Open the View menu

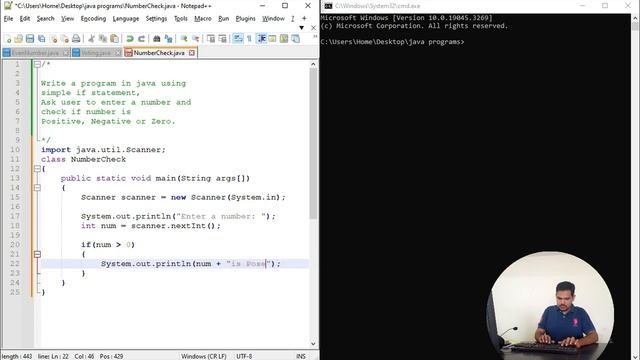pyautogui.click(x=68, y=19)
